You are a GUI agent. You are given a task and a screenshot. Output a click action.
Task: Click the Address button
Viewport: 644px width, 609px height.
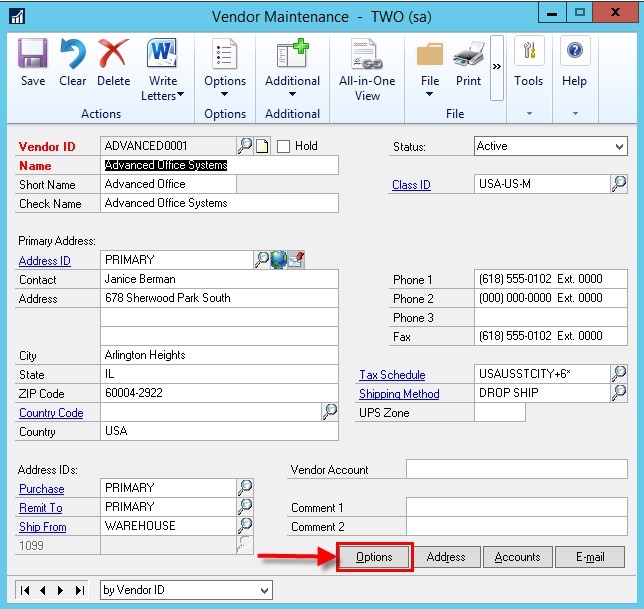coord(446,557)
